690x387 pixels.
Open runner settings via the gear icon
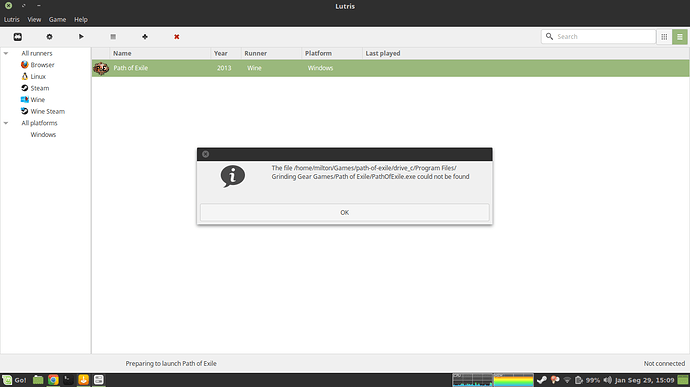tap(49, 37)
